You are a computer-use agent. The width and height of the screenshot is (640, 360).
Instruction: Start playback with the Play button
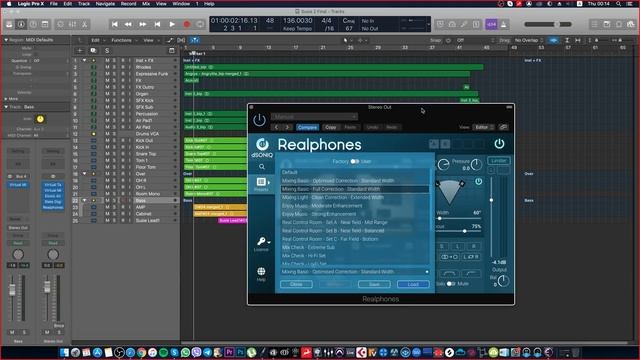[x=172, y=24]
